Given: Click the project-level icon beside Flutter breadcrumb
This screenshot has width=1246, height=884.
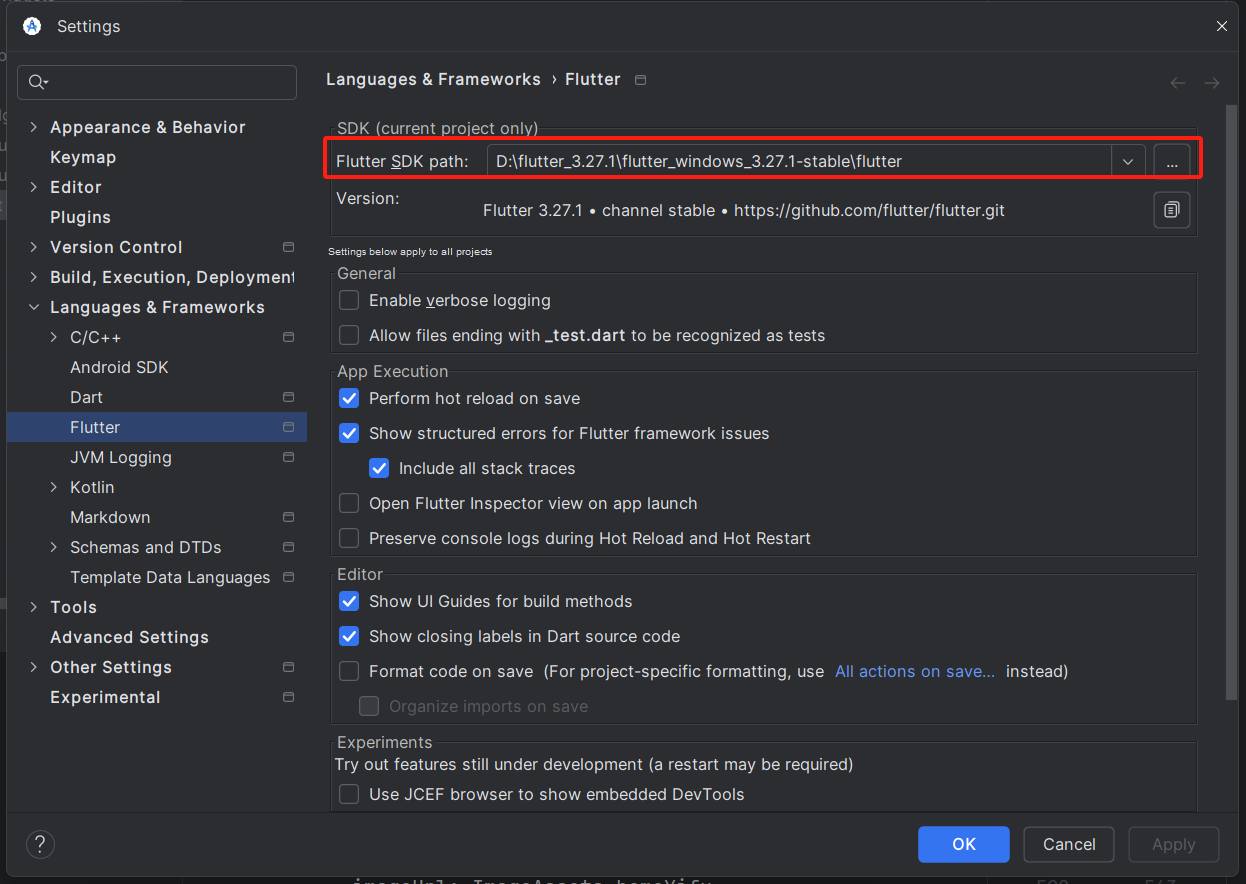Looking at the screenshot, I should pyautogui.click(x=641, y=80).
